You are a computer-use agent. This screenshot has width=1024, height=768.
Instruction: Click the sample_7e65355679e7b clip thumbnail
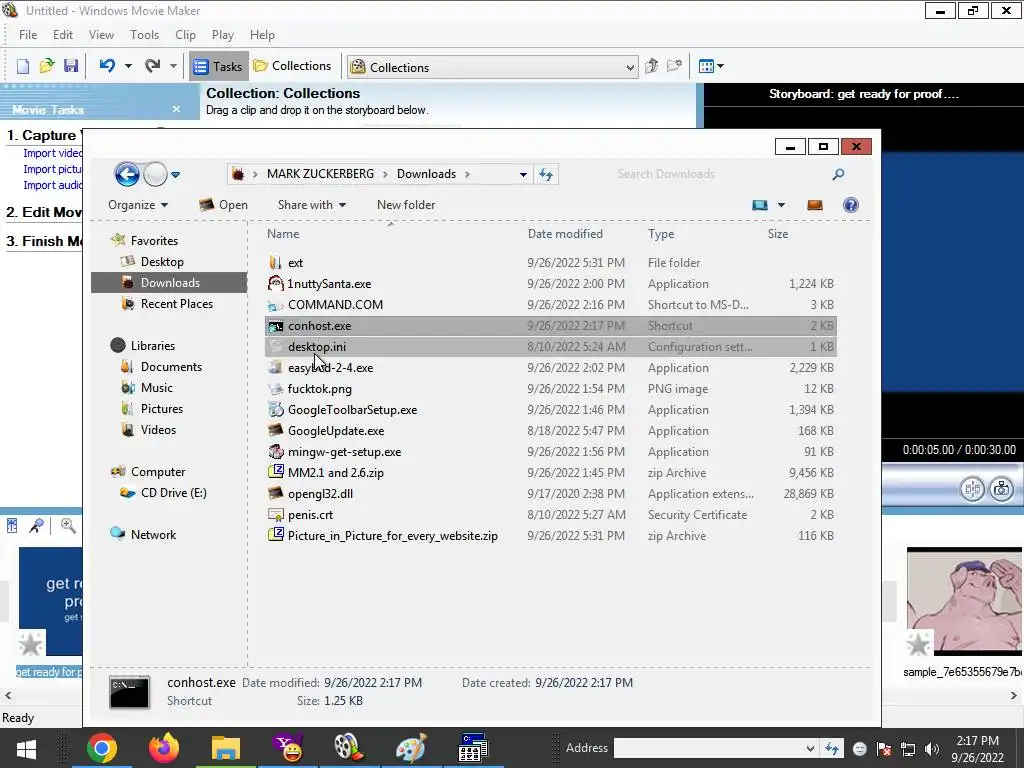click(964, 601)
